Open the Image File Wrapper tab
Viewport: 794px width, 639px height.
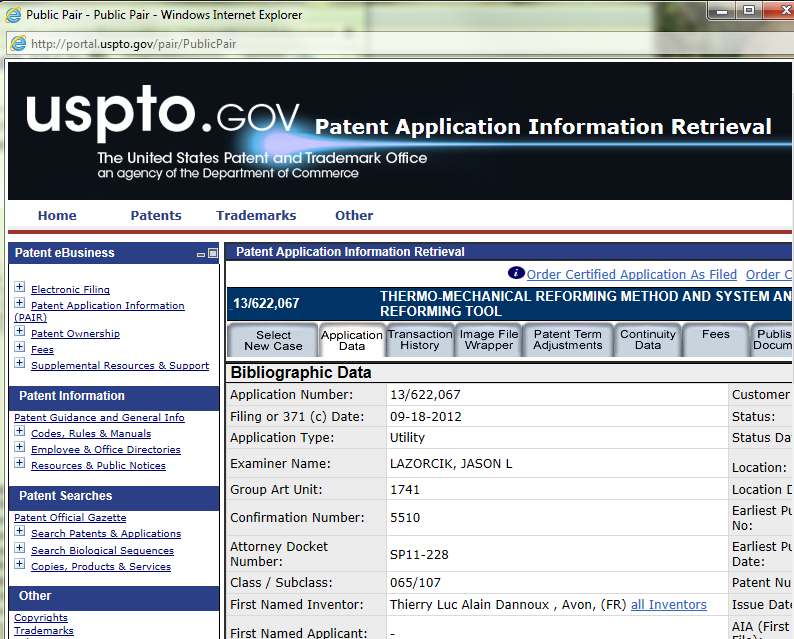point(489,340)
